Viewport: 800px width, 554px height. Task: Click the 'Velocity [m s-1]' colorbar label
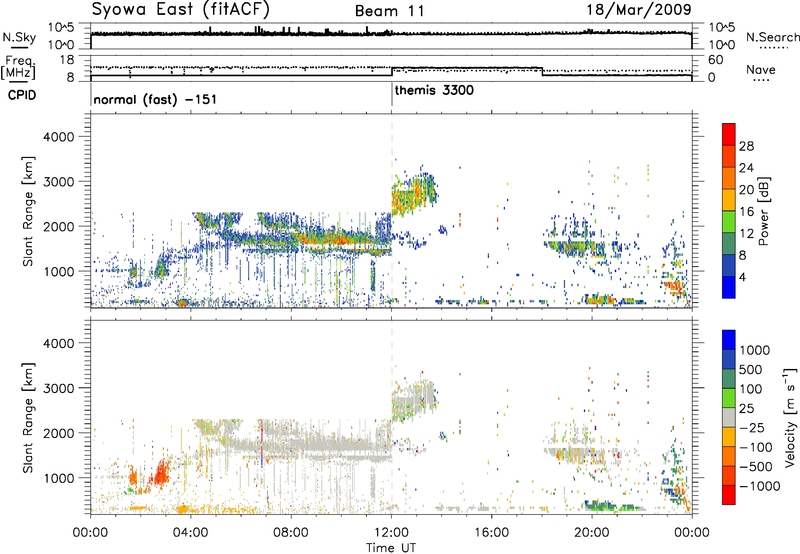tap(790, 417)
